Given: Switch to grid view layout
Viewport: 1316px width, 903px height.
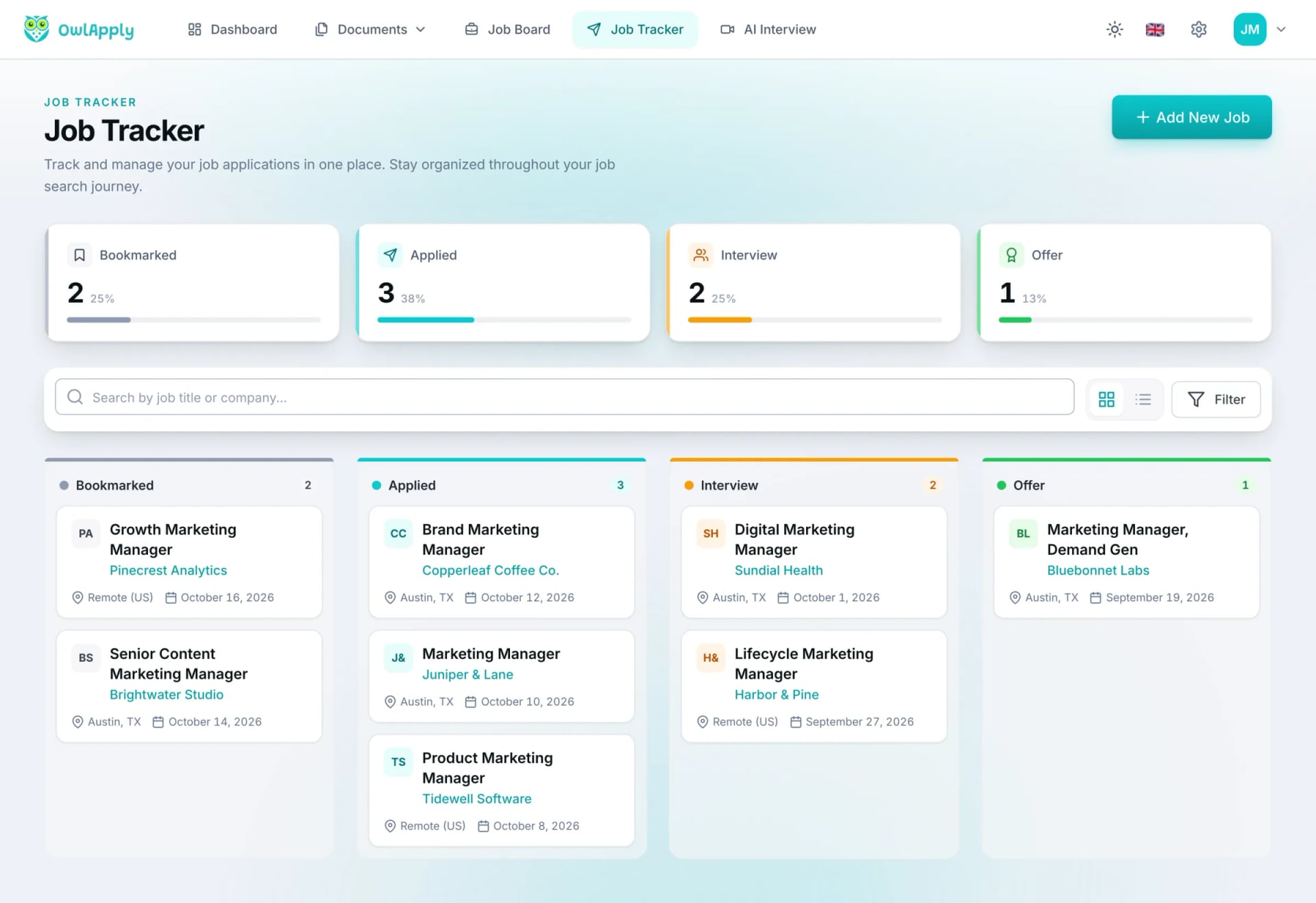Looking at the screenshot, I should (x=1106, y=399).
